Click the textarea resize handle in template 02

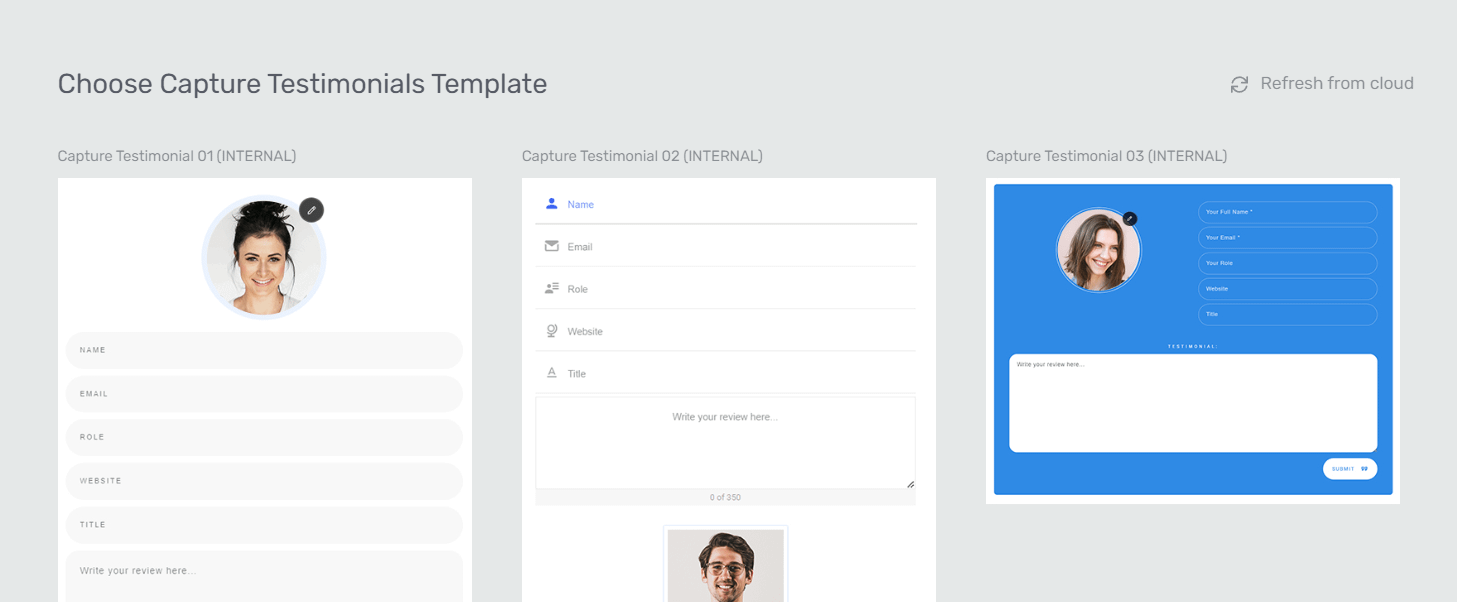coord(910,484)
